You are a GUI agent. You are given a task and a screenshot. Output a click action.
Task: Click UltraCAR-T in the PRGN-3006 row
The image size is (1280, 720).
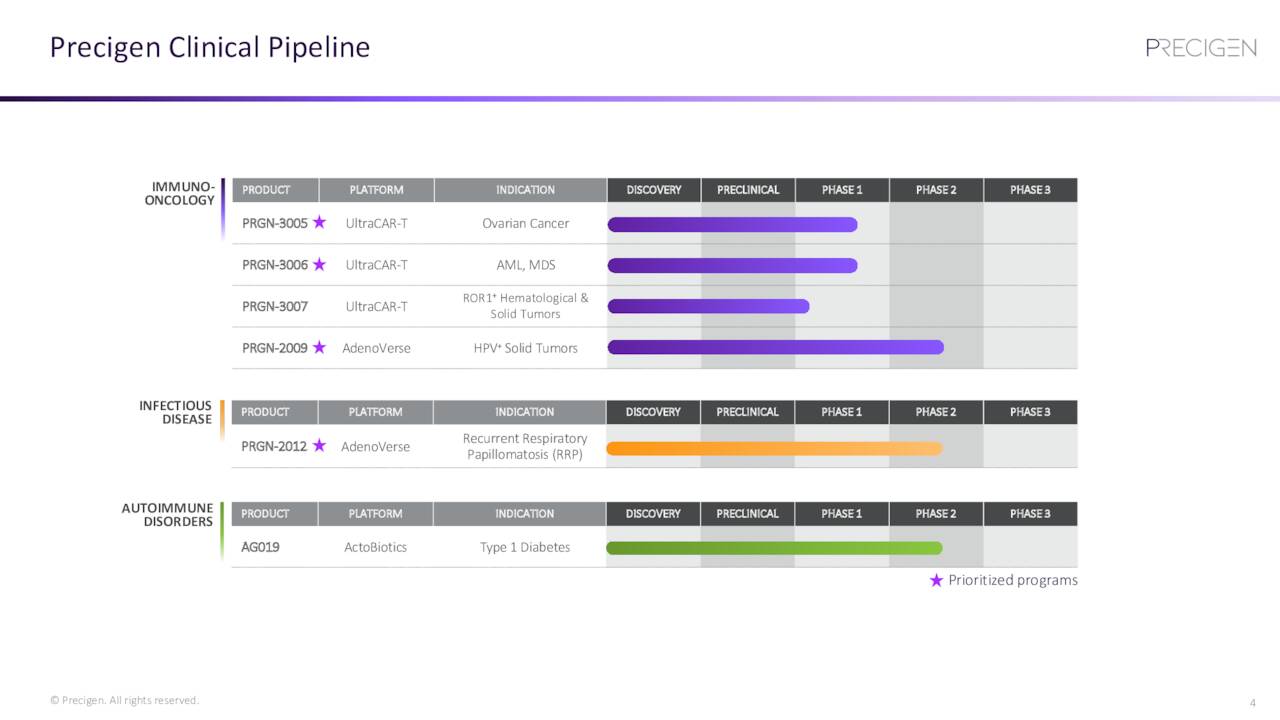coord(376,265)
